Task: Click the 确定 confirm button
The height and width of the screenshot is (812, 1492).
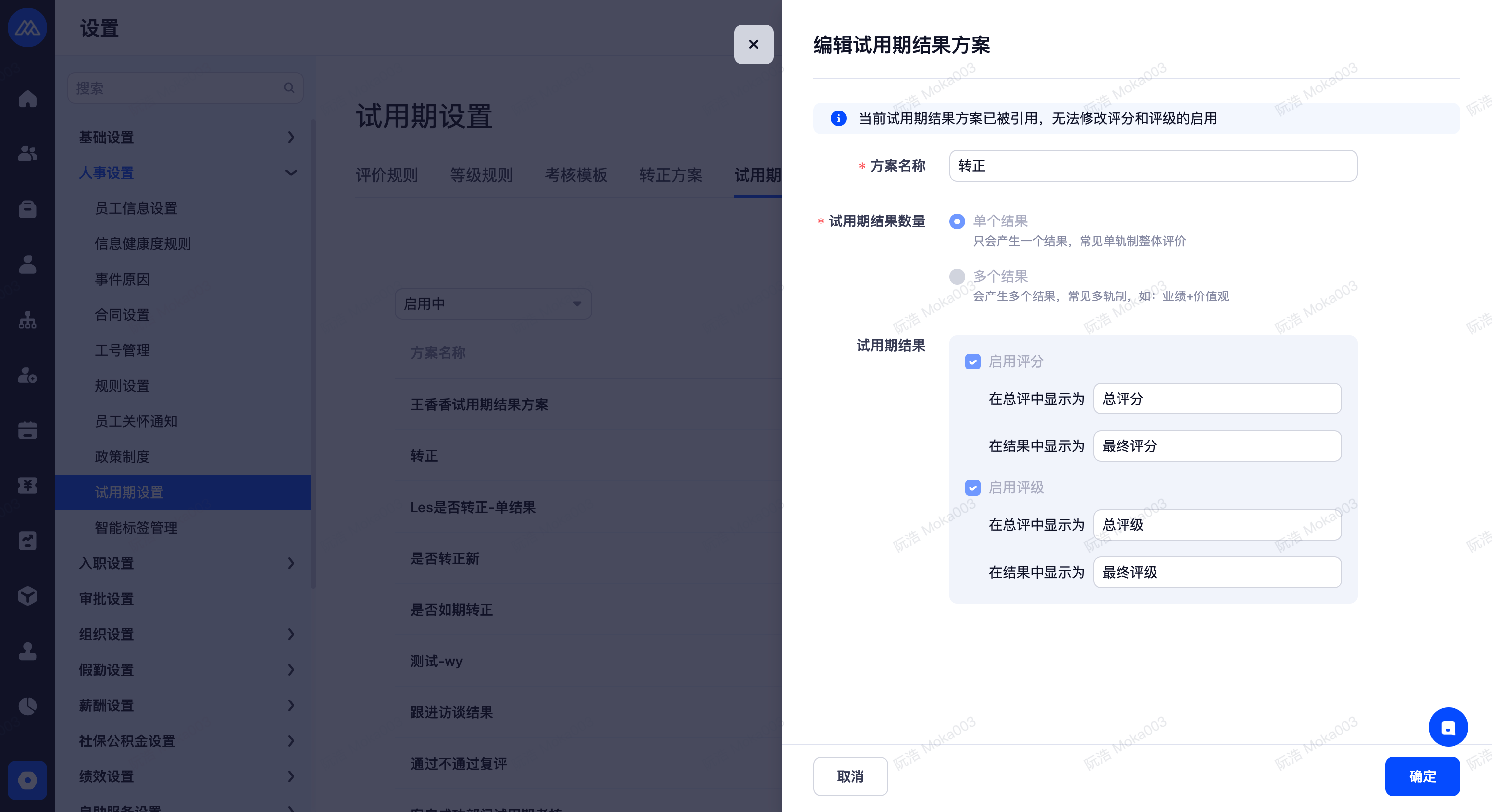Action: (1422, 776)
